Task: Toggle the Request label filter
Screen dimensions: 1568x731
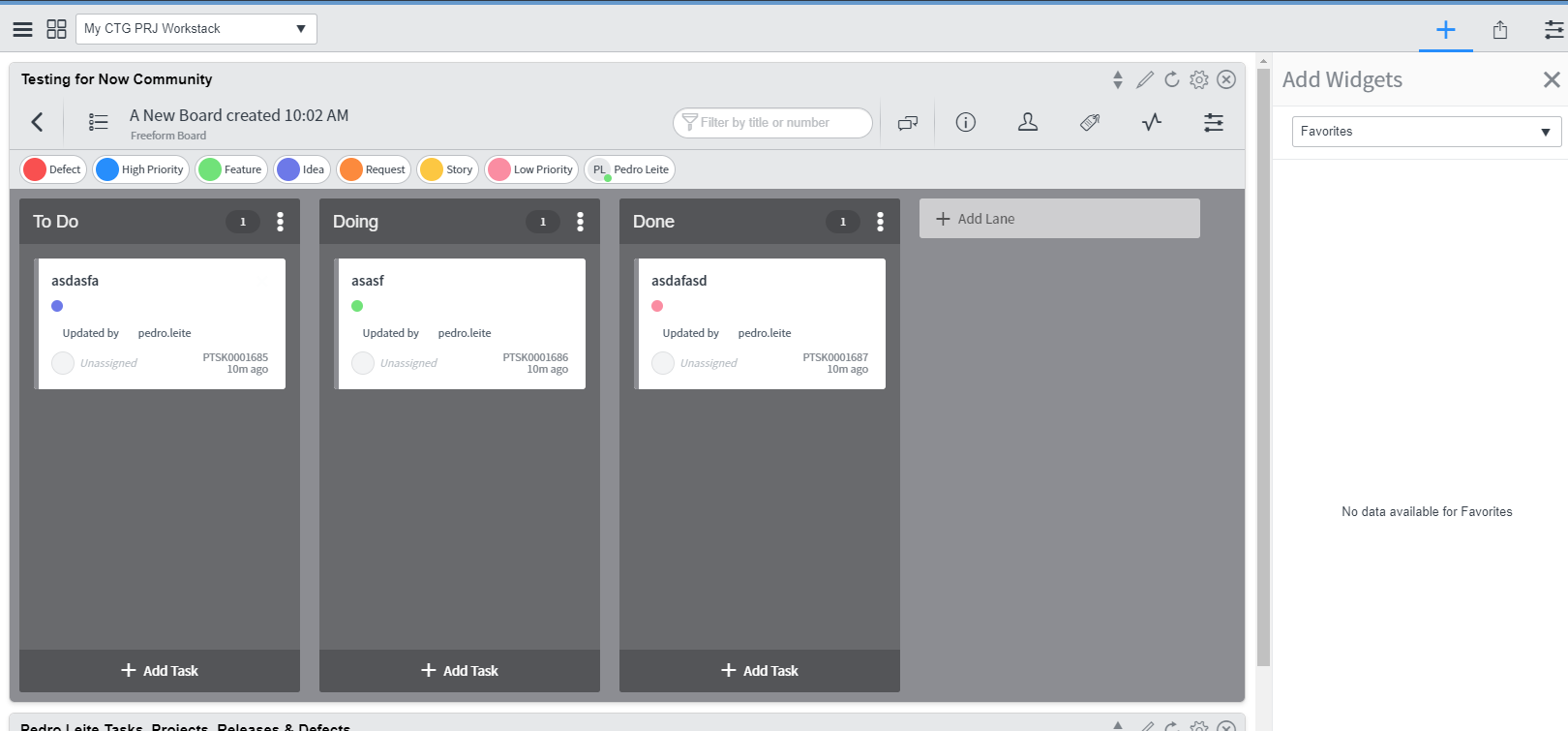Action: tap(374, 169)
